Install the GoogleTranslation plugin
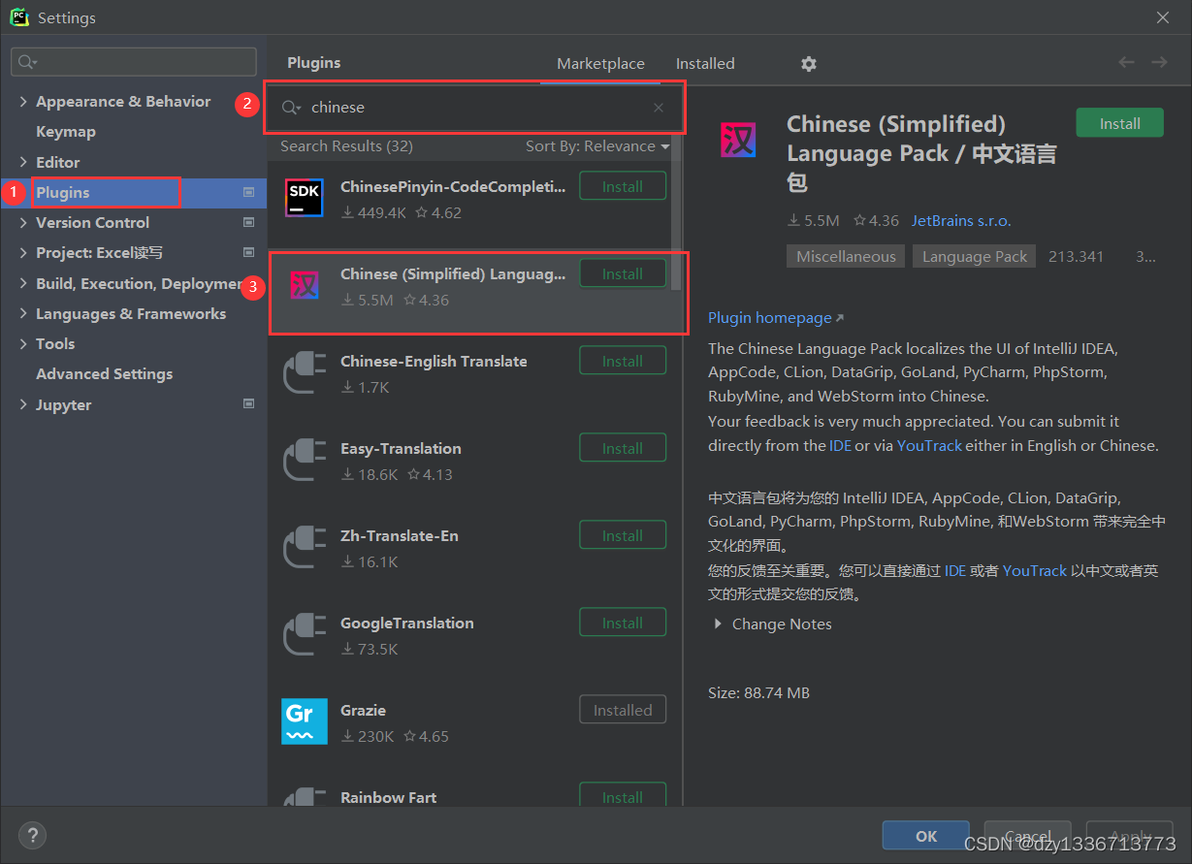 623,623
